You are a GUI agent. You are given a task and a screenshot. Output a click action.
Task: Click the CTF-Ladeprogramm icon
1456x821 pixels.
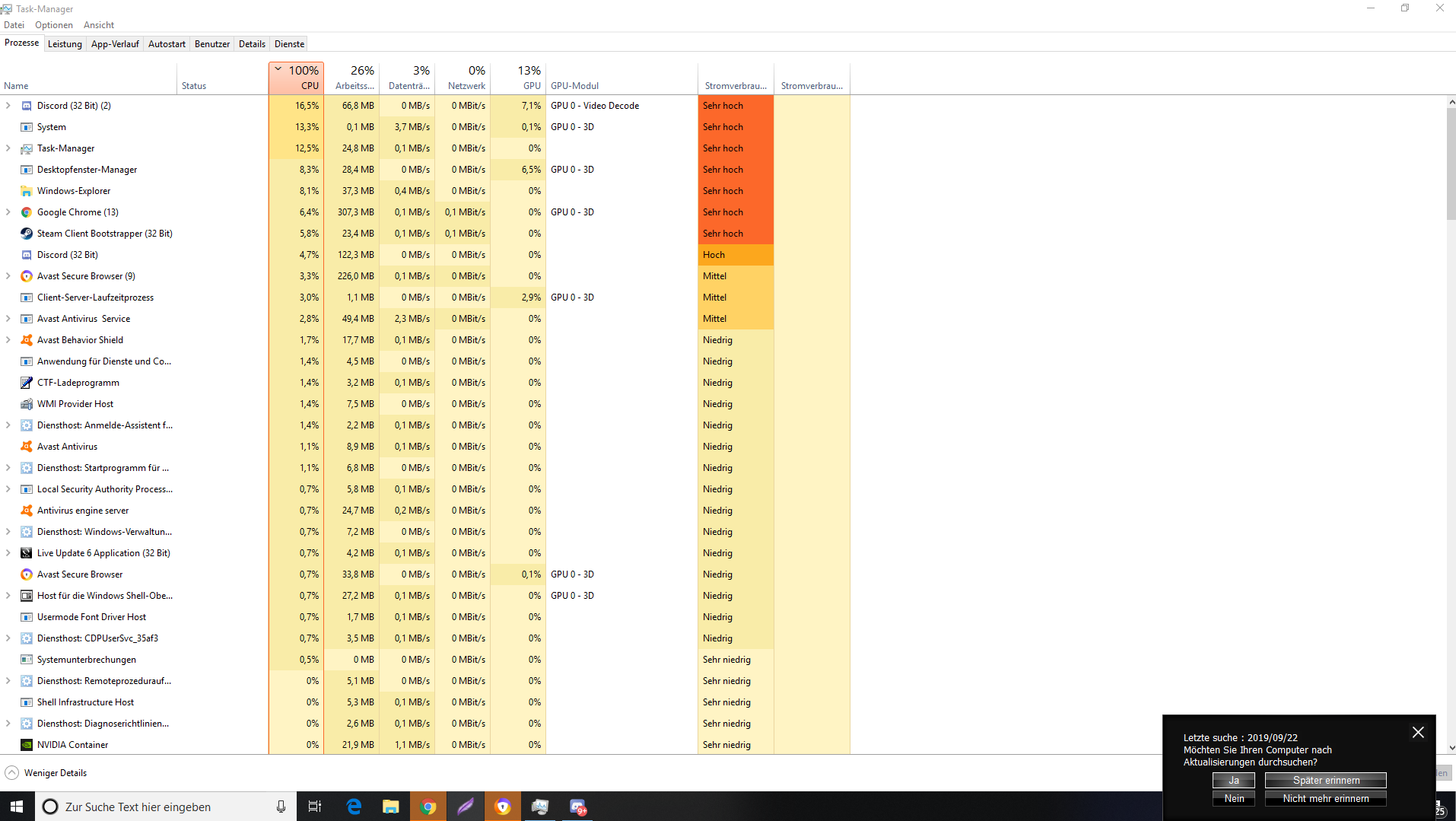coord(27,383)
